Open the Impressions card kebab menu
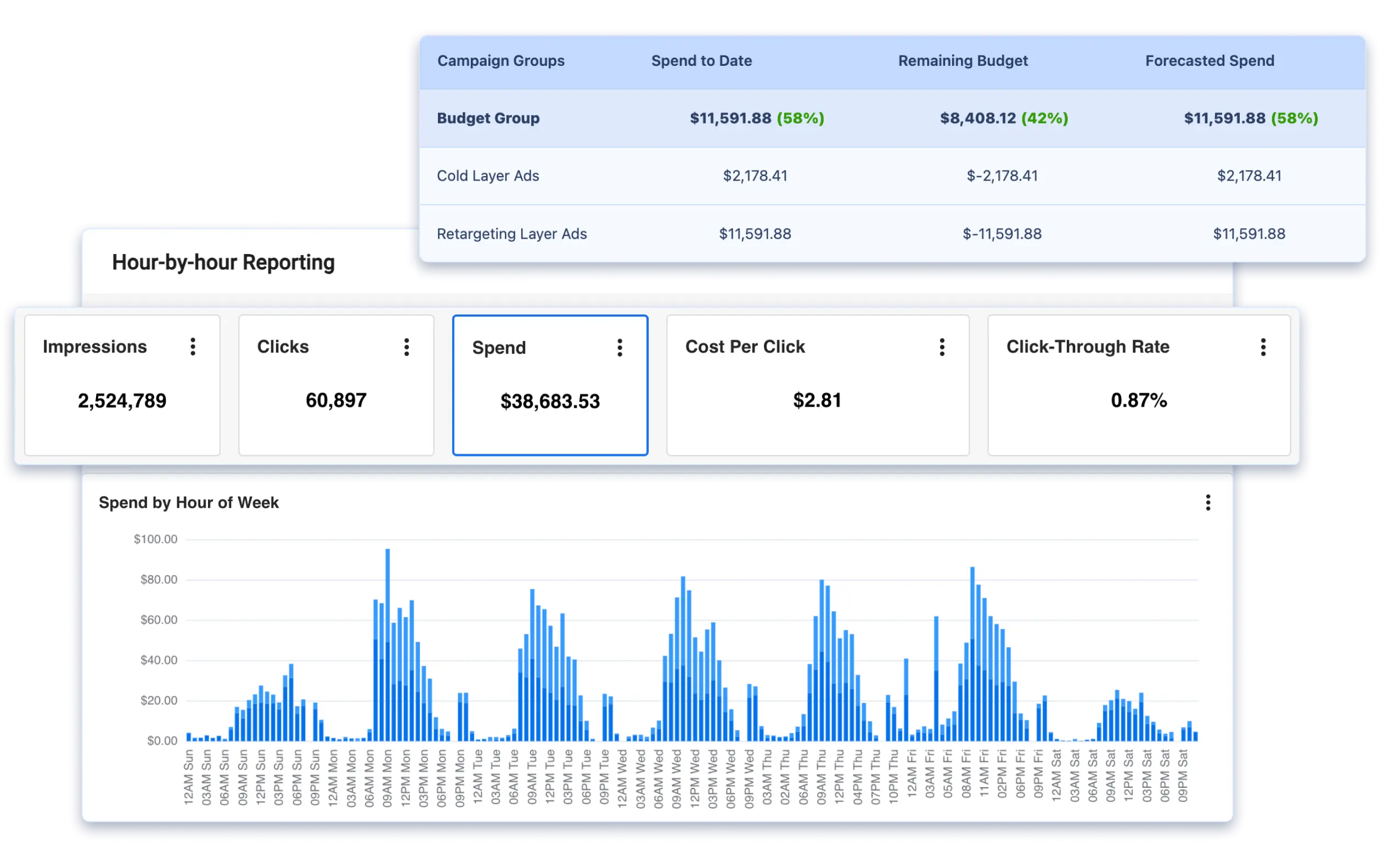This screenshot has width=1389, height=868. point(193,347)
